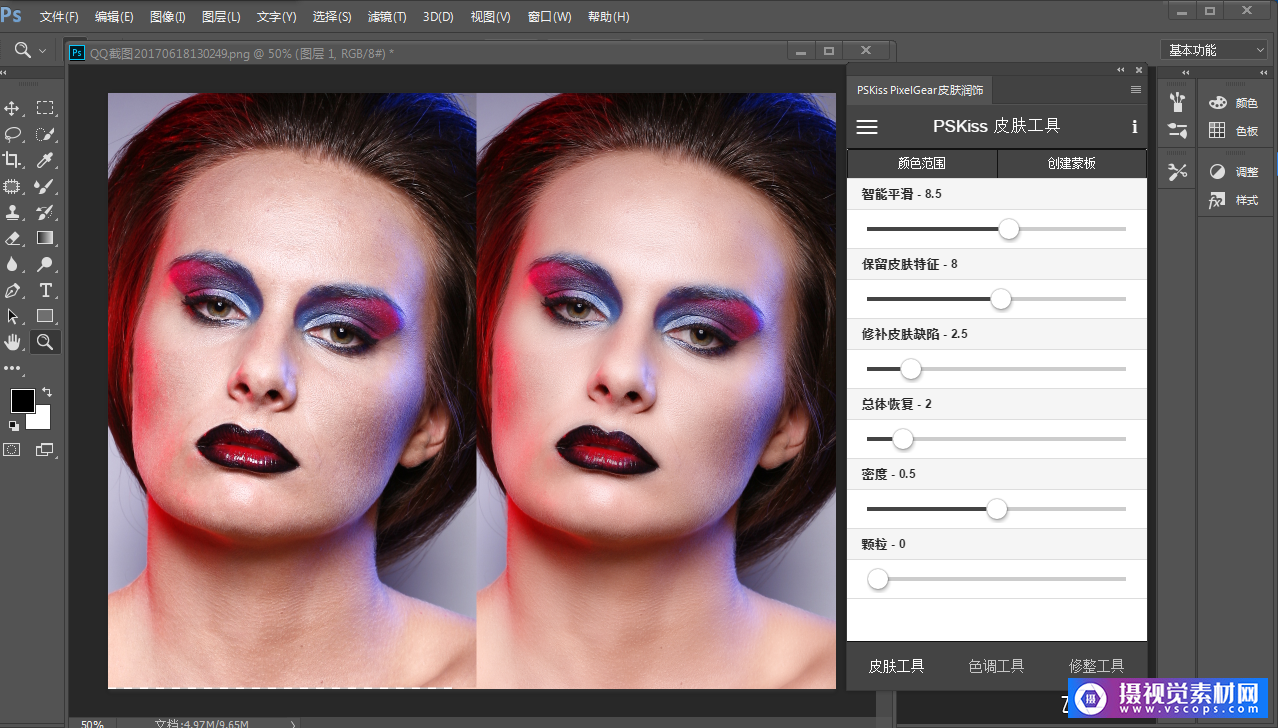Screen dimensions: 1278x728
Task: Expand the 颜色 panel dock column arrows
Action: pos(1265,72)
